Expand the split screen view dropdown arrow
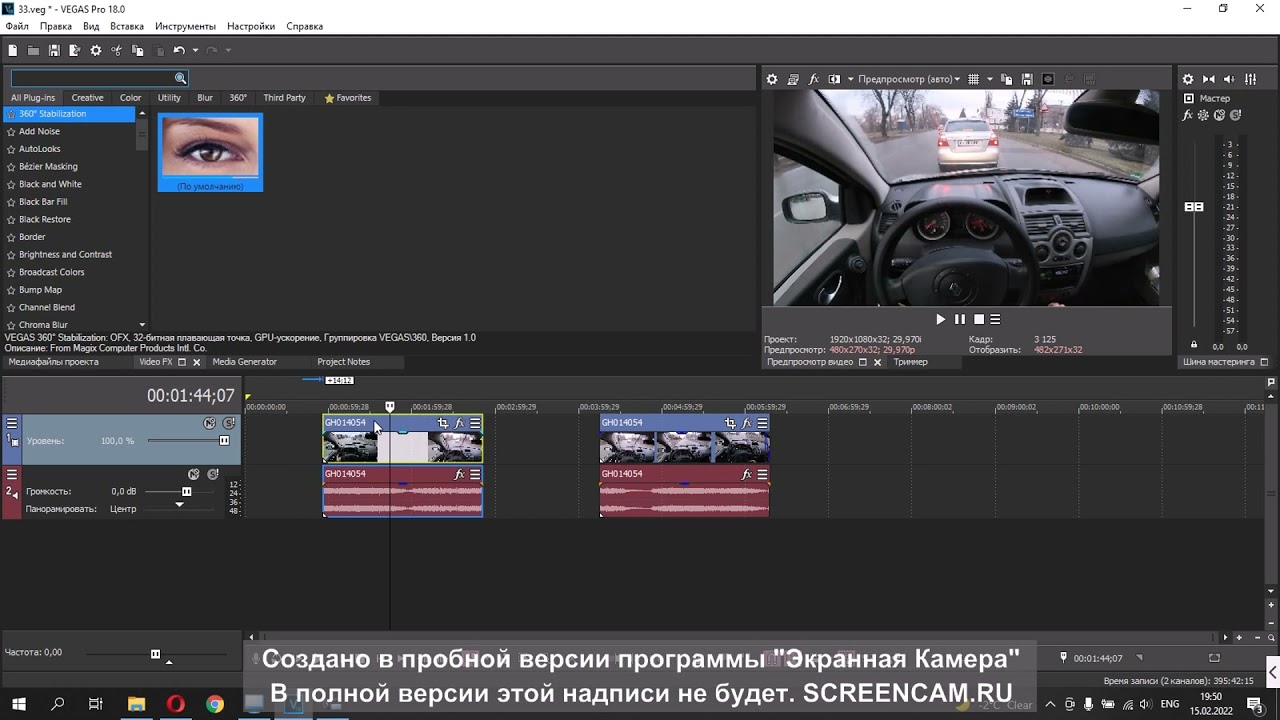 [851, 79]
